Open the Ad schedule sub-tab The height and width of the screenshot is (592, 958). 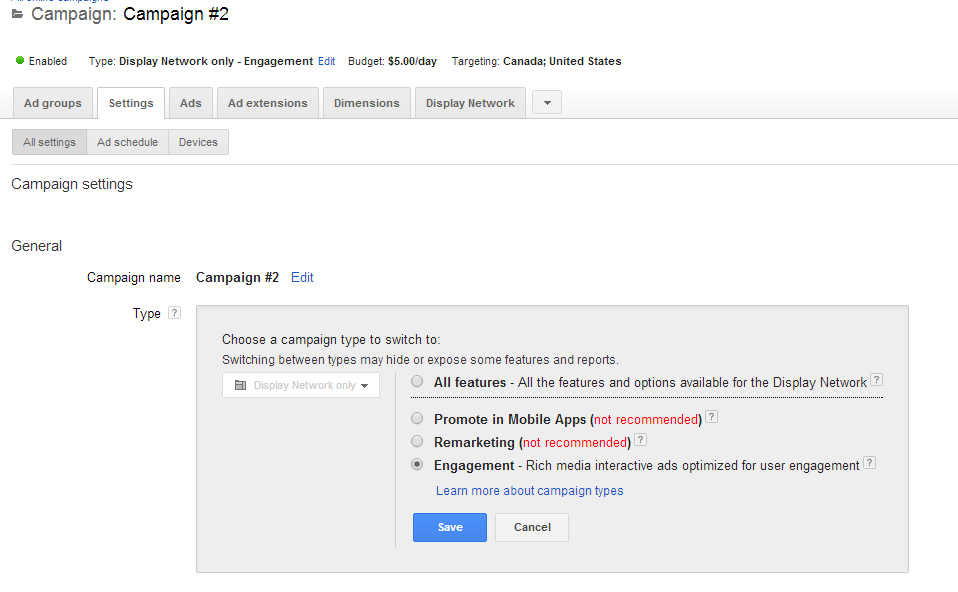click(x=127, y=142)
